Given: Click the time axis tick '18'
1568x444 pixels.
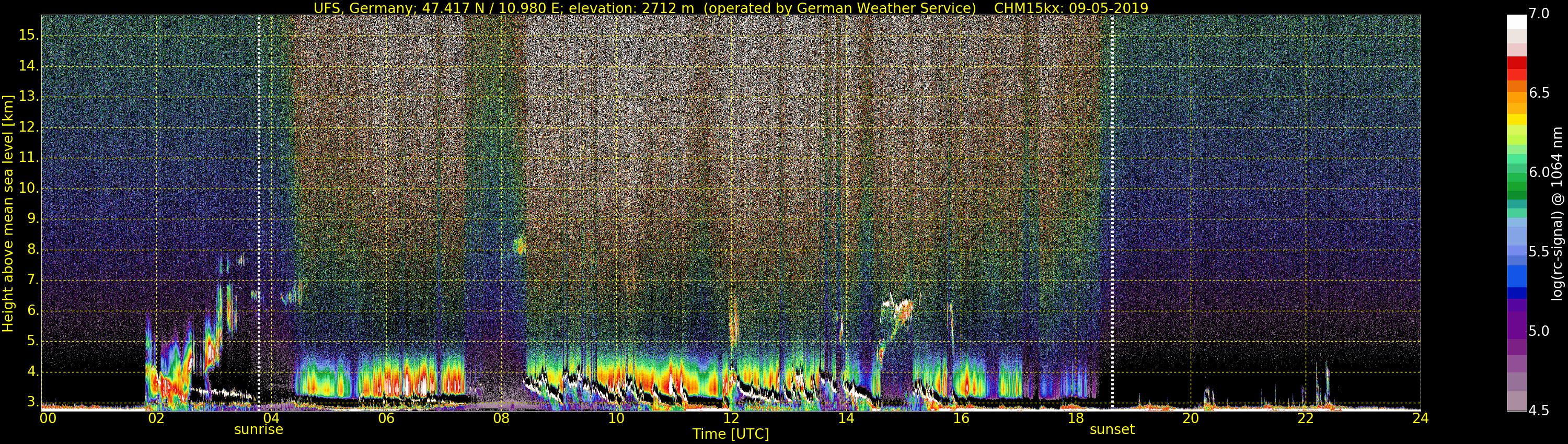Looking at the screenshot, I should coord(1076,418).
